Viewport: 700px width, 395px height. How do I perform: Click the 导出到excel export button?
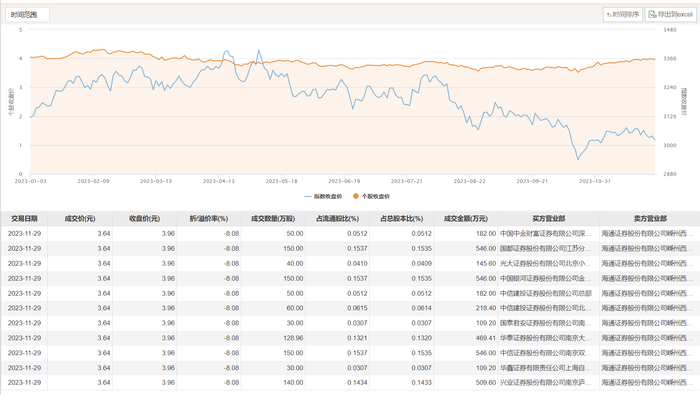[670, 15]
